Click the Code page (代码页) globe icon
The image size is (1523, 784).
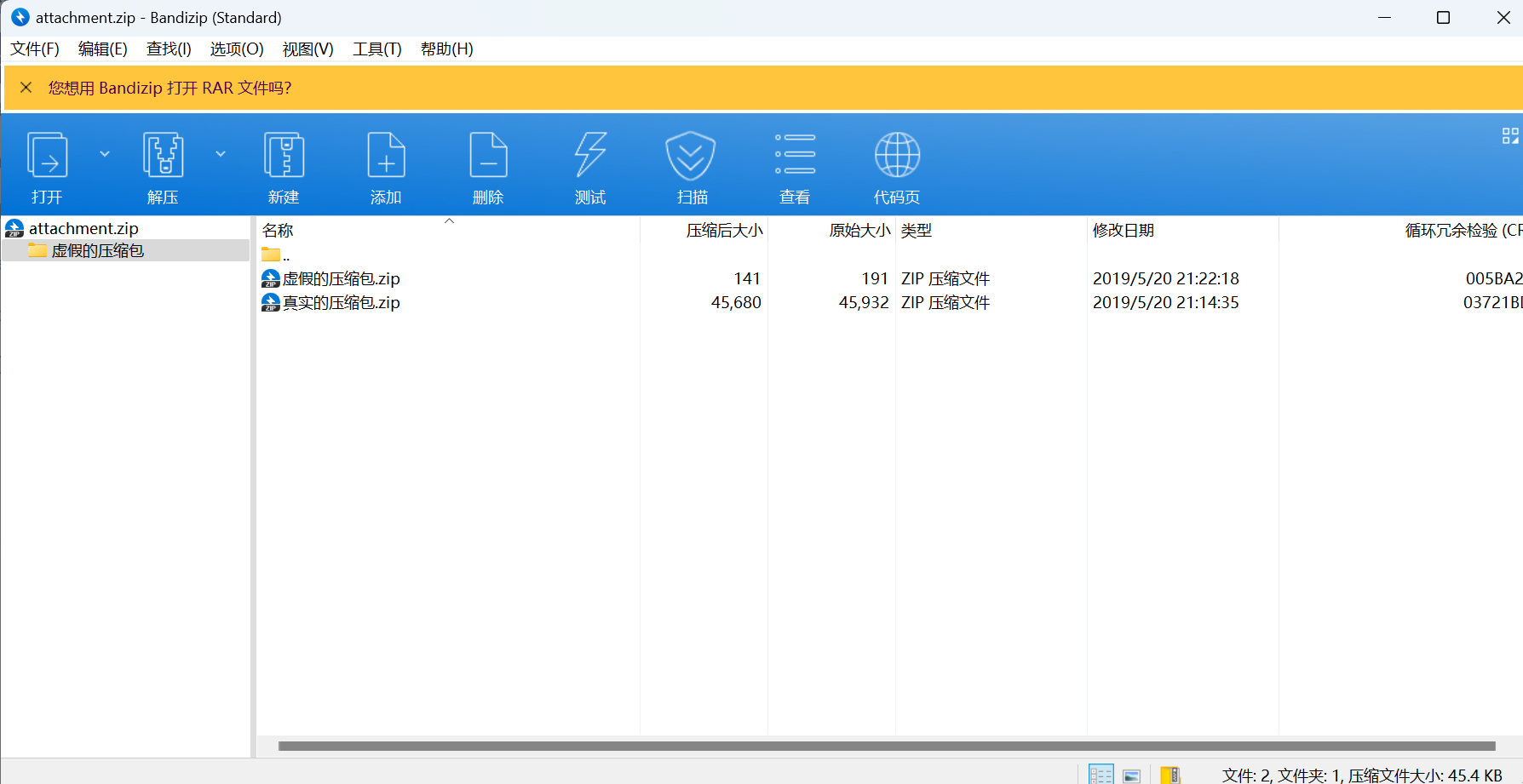tap(897, 156)
